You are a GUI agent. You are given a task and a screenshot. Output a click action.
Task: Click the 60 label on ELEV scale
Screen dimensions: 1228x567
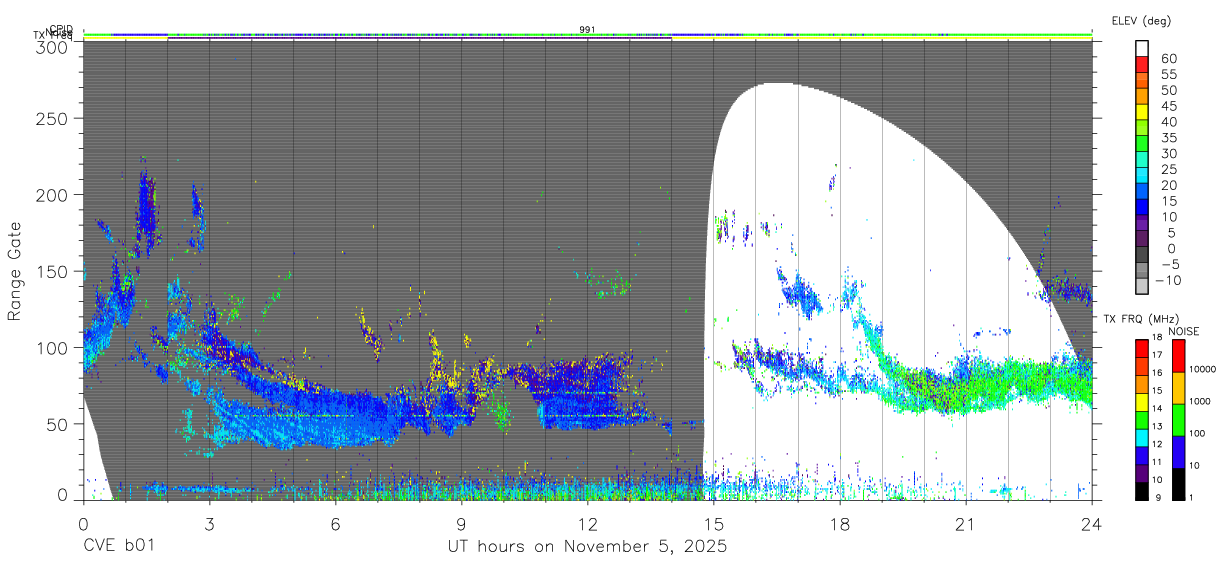coord(1169,58)
